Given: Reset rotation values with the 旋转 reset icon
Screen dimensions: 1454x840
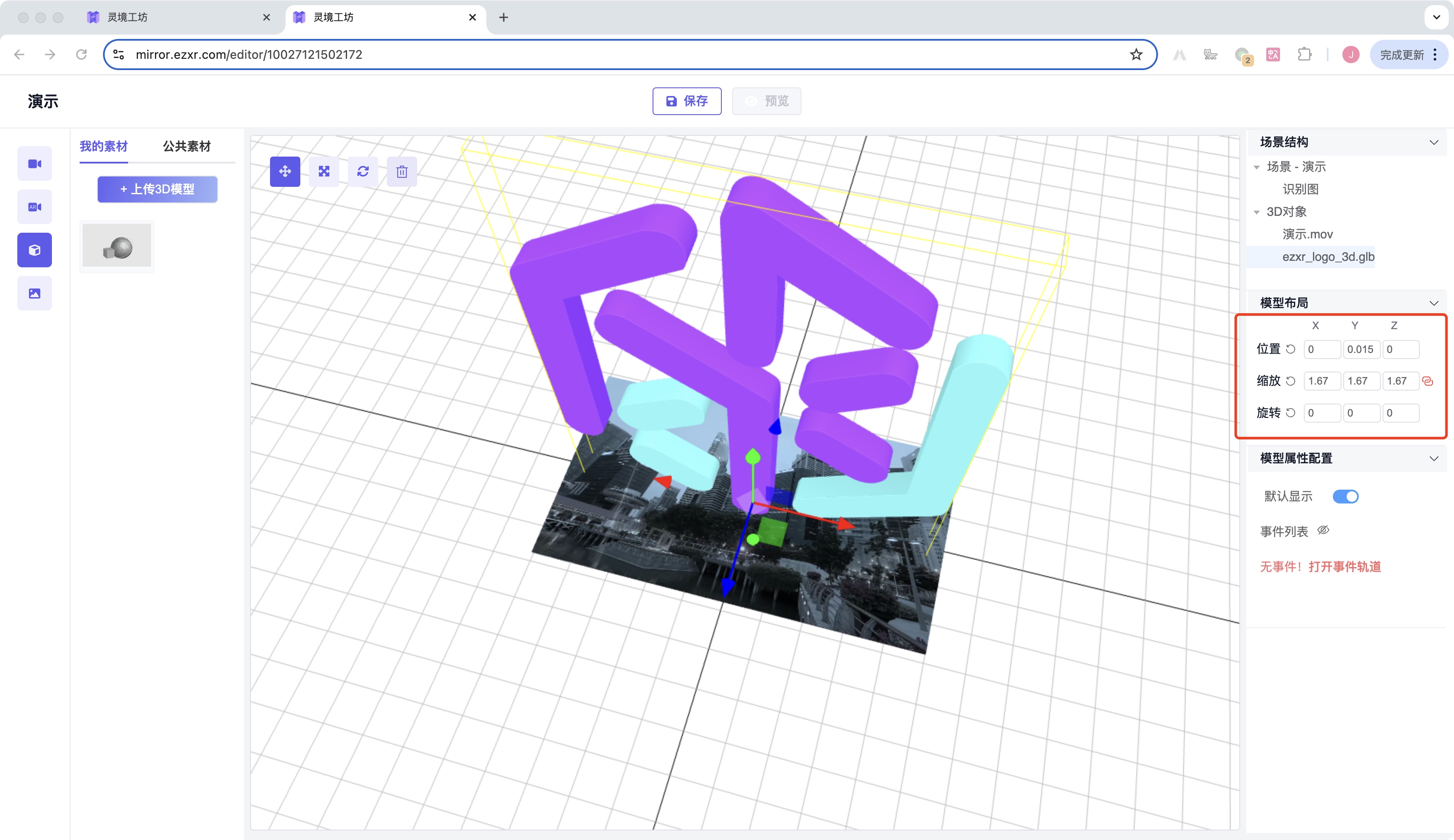Looking at the screenshot, I should [1291, 413].
